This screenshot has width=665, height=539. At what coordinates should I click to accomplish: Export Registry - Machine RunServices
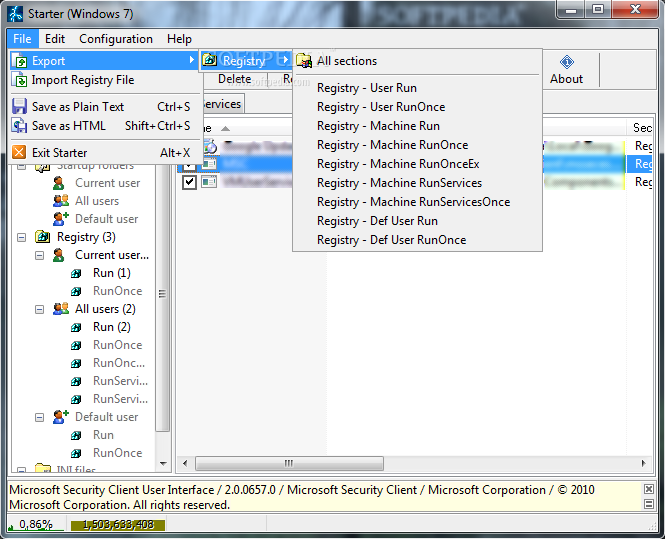[x=417, y=183]
